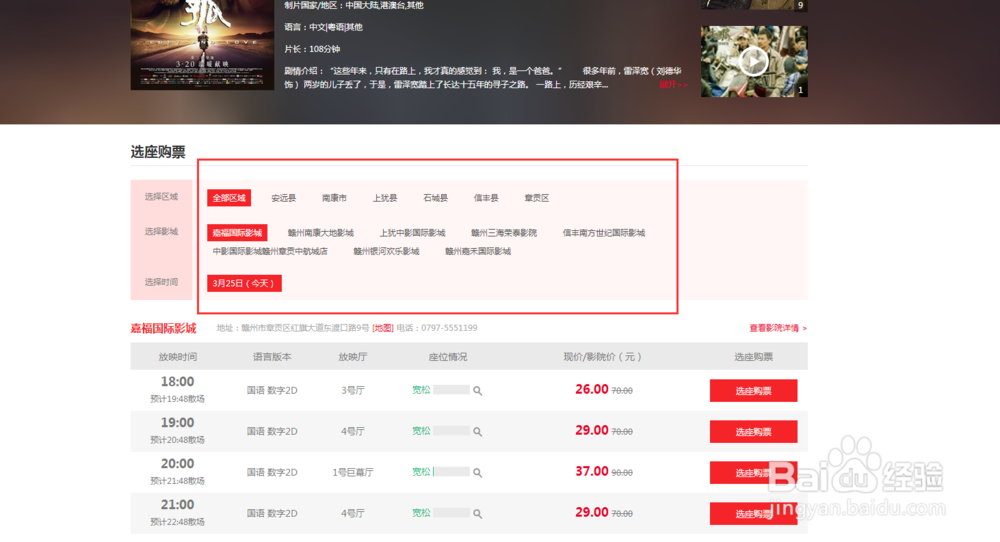The width and height of the screenshot is (1000, 542).
Task: Click the 19:00 showtime text
Action: [x=177, y=423]
